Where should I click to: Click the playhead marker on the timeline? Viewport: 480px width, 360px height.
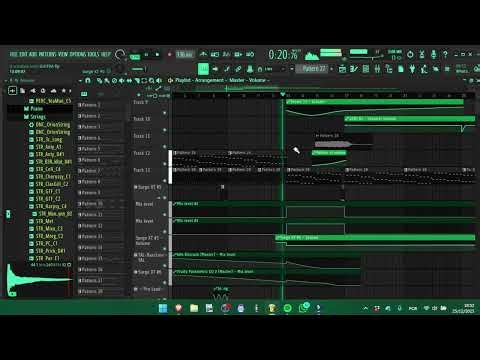(x=283, y=95)
